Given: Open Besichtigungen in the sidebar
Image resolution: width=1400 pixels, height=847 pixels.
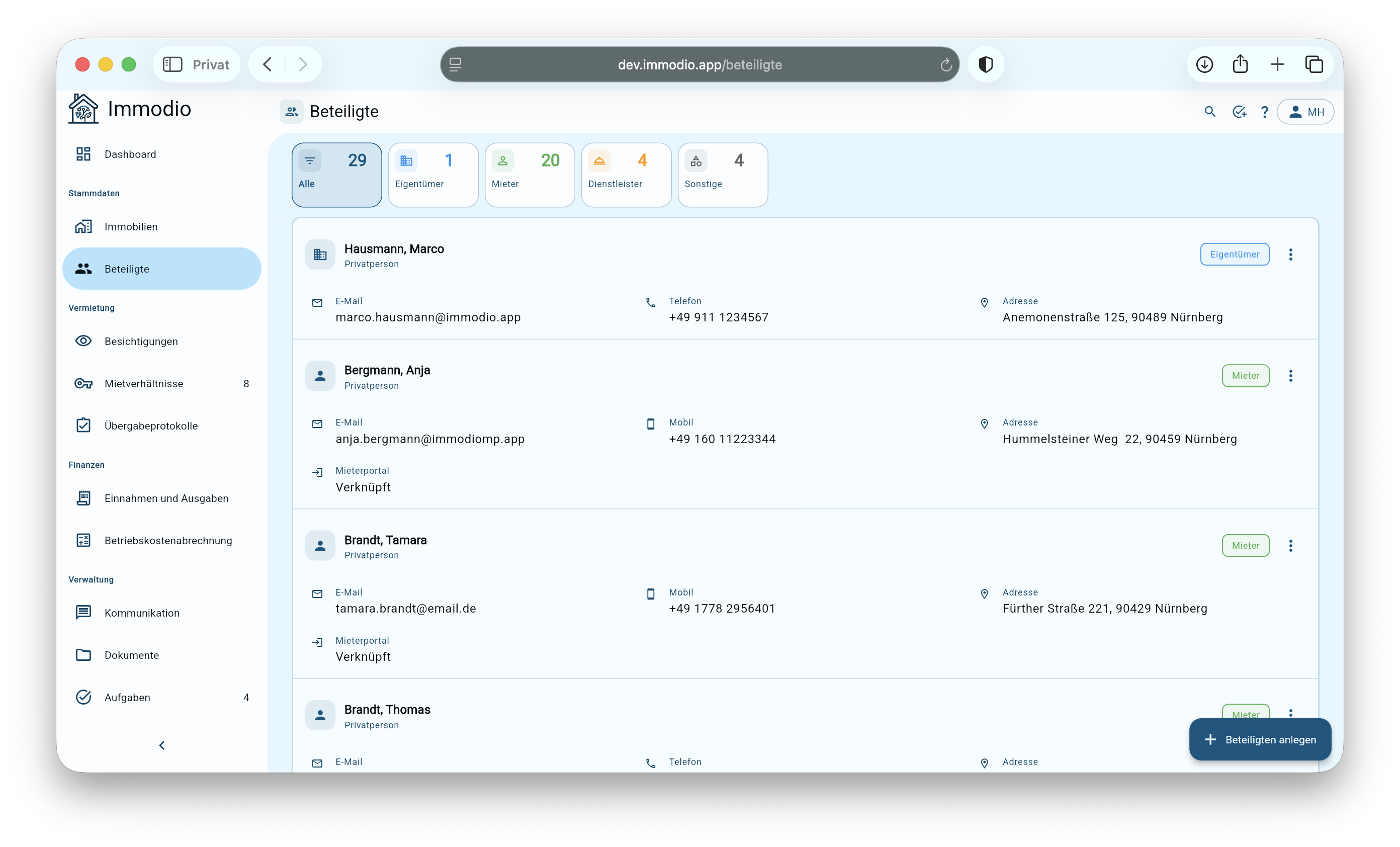Looking at the screenshot, I should pos(161,341).
